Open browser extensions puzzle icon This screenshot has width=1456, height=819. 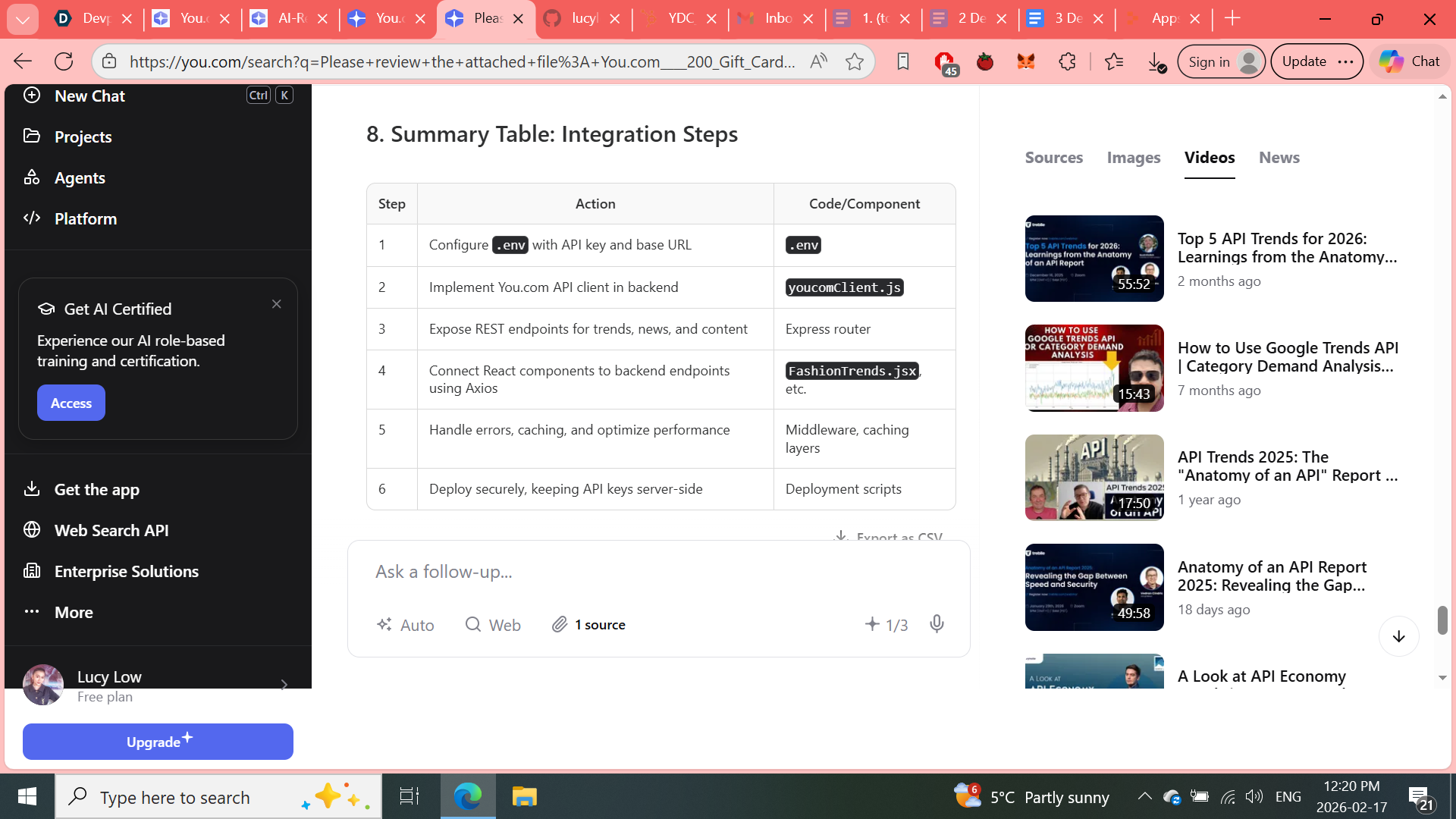[1067, 61]
